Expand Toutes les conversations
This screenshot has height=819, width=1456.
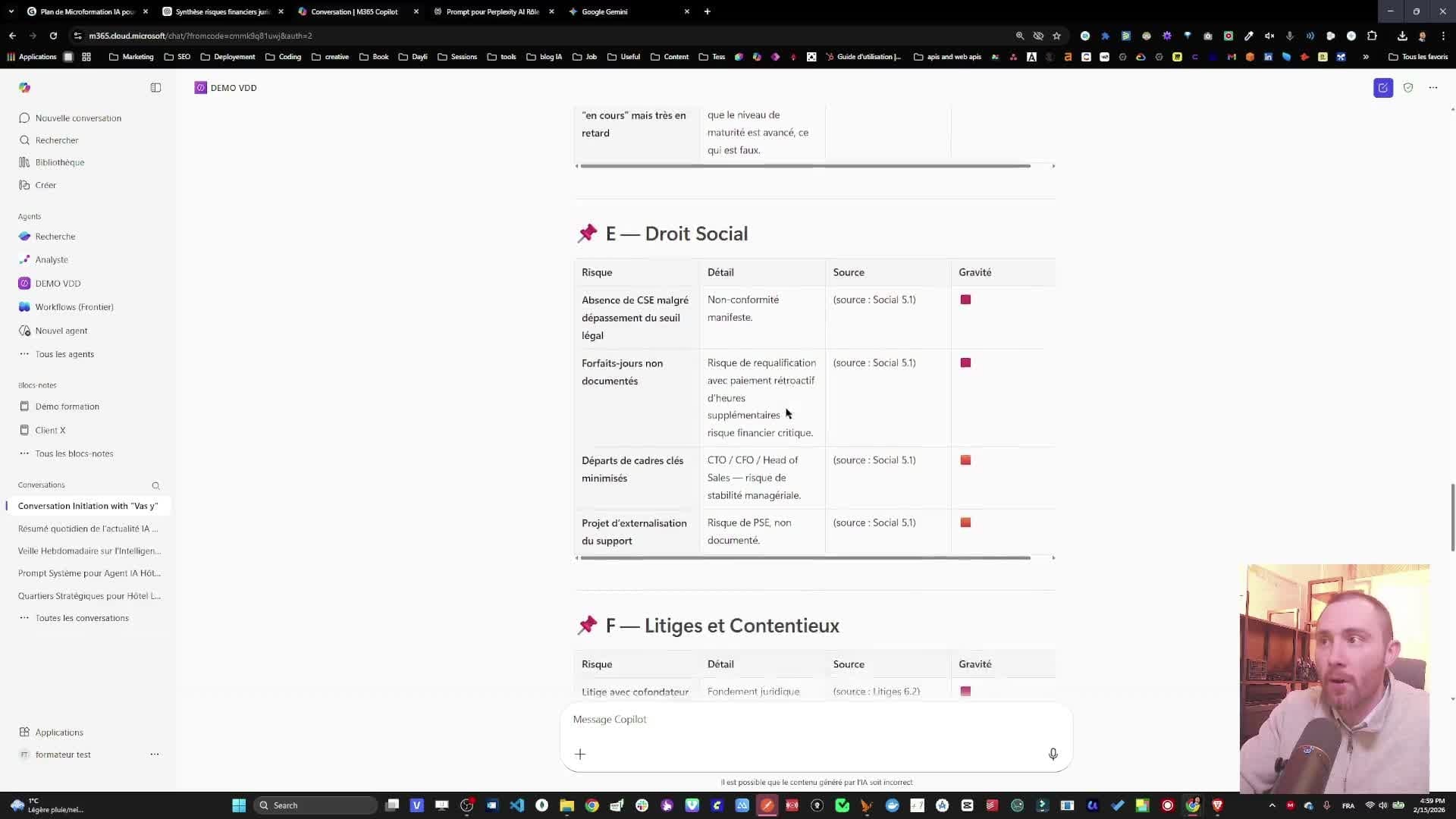pyautogui.click(x=82, y=618)
